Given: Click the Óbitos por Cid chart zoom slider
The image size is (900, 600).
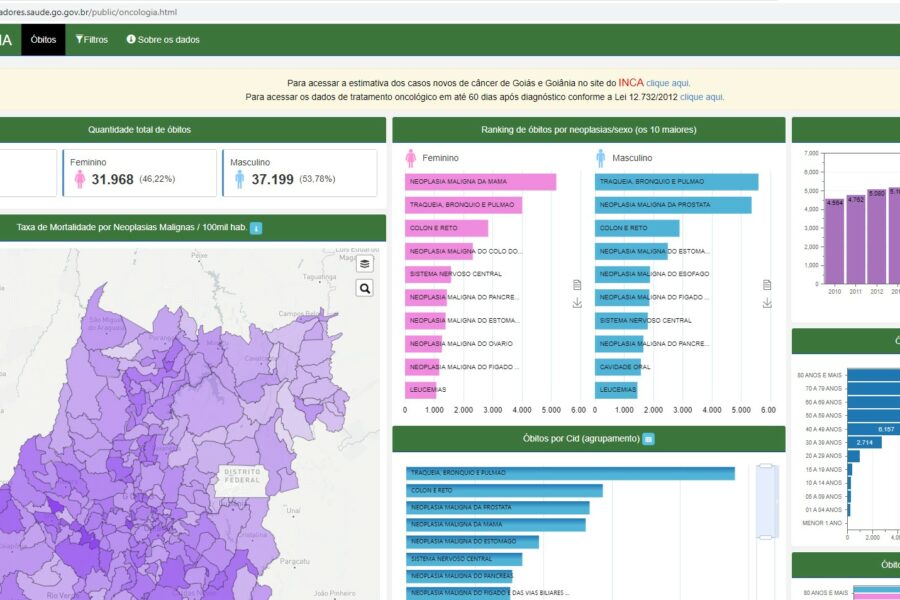Looking at the screenshot, I should click(766, 502).
